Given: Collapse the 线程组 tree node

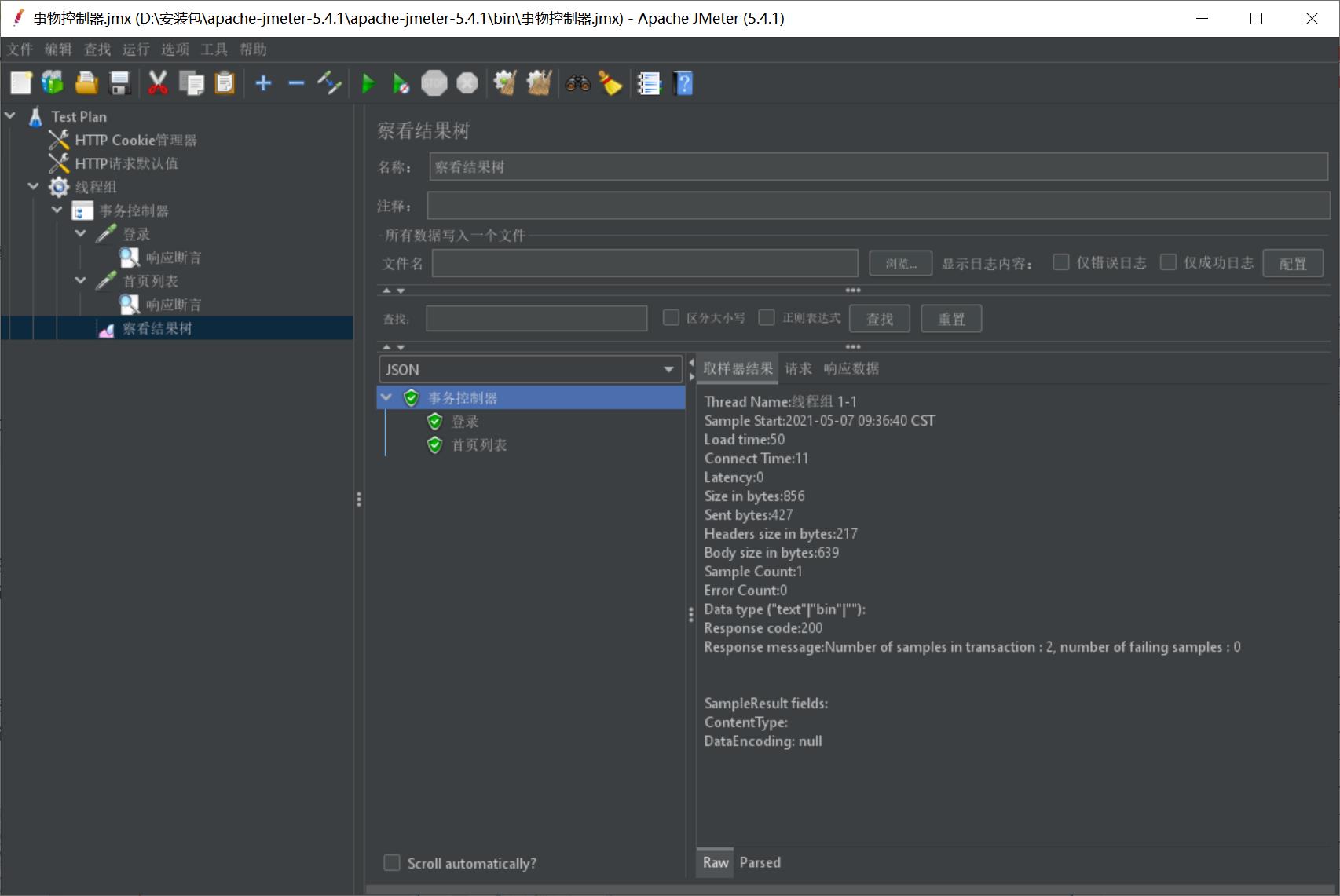Looking at the screenshot, I should (33, 186).
